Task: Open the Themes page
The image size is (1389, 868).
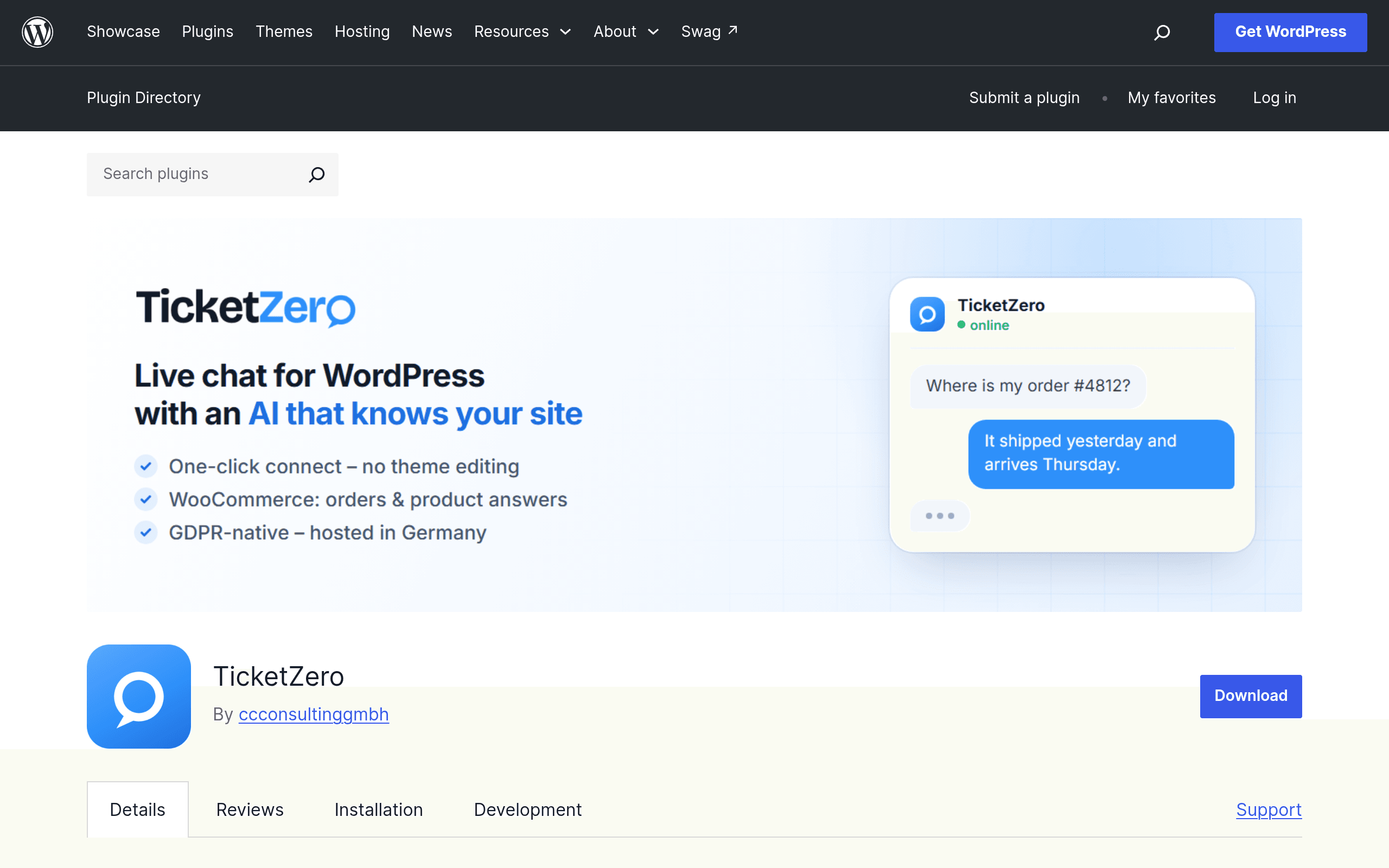Action: pyautogui.click(x=284, y=31)
